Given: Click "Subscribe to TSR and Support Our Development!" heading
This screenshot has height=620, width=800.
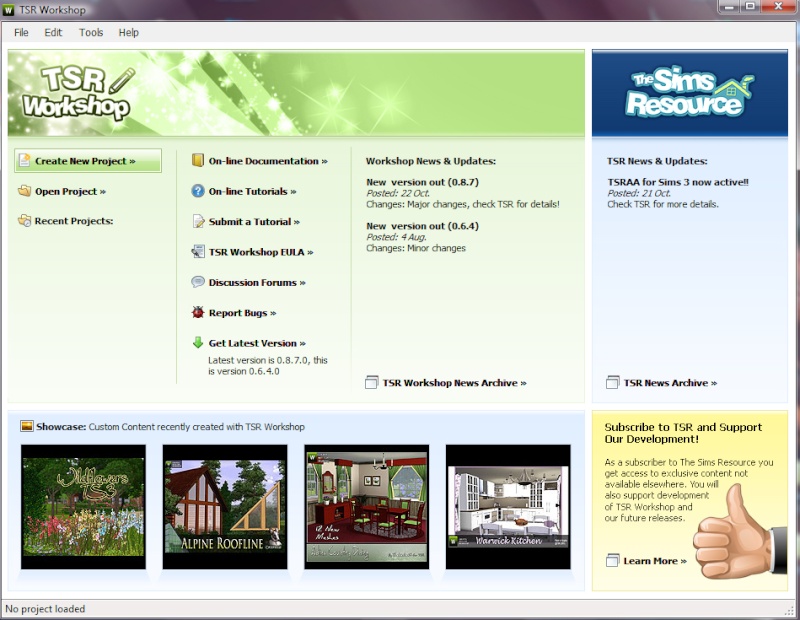Looking at the screenshot, I should pyautogui.click(x=683, y=433).
